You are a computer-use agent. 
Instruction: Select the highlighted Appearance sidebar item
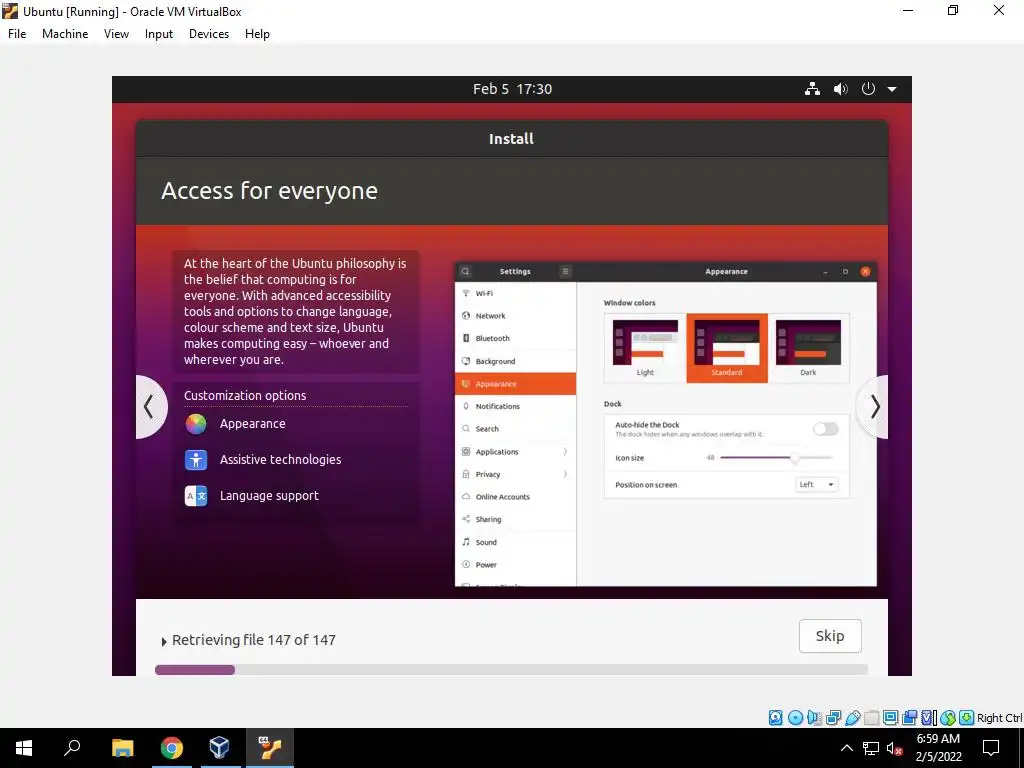515,384
